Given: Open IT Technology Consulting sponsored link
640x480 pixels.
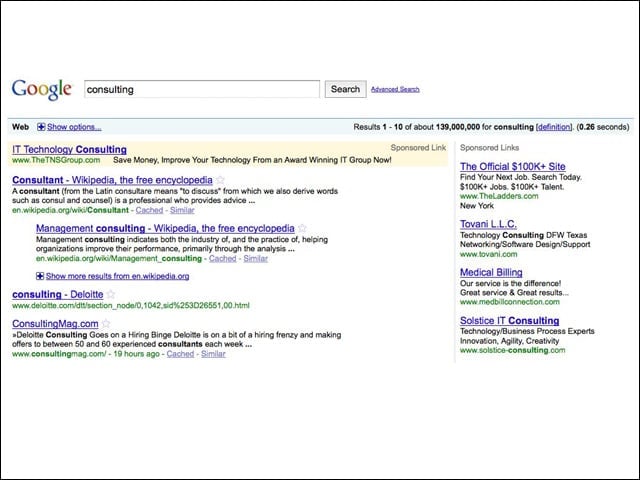Looking at the screenshot, I should (x=69, y=149).
